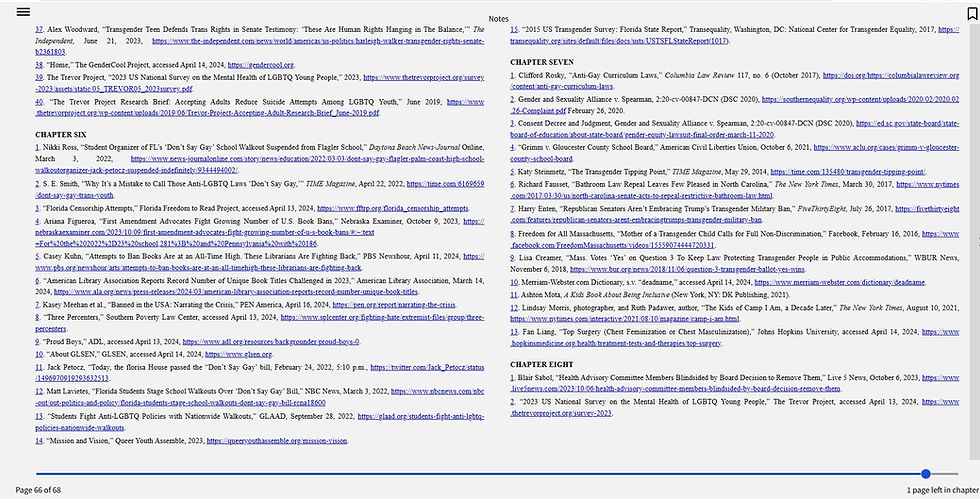This screenshot has width=980, height=499.
Task: Open columbialawreview.org link for Clifford Rosky
Action: [x=891, y=75]
